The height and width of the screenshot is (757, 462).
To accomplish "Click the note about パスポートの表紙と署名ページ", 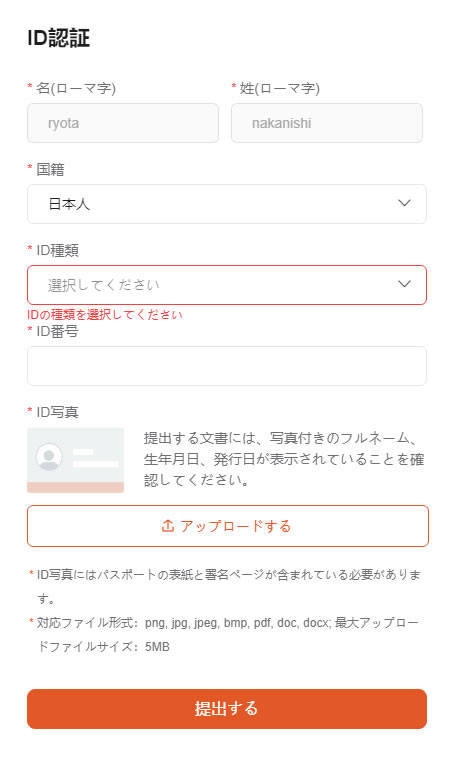I will [x=228, y=586].
